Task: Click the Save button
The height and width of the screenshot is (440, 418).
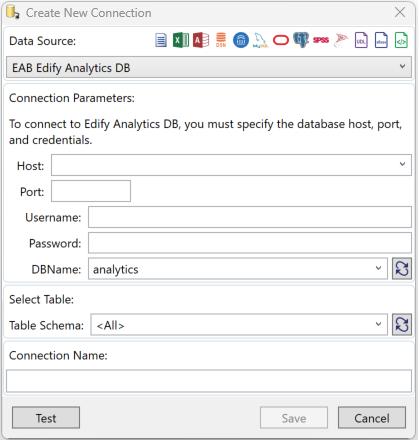Action: pos(294,418)
